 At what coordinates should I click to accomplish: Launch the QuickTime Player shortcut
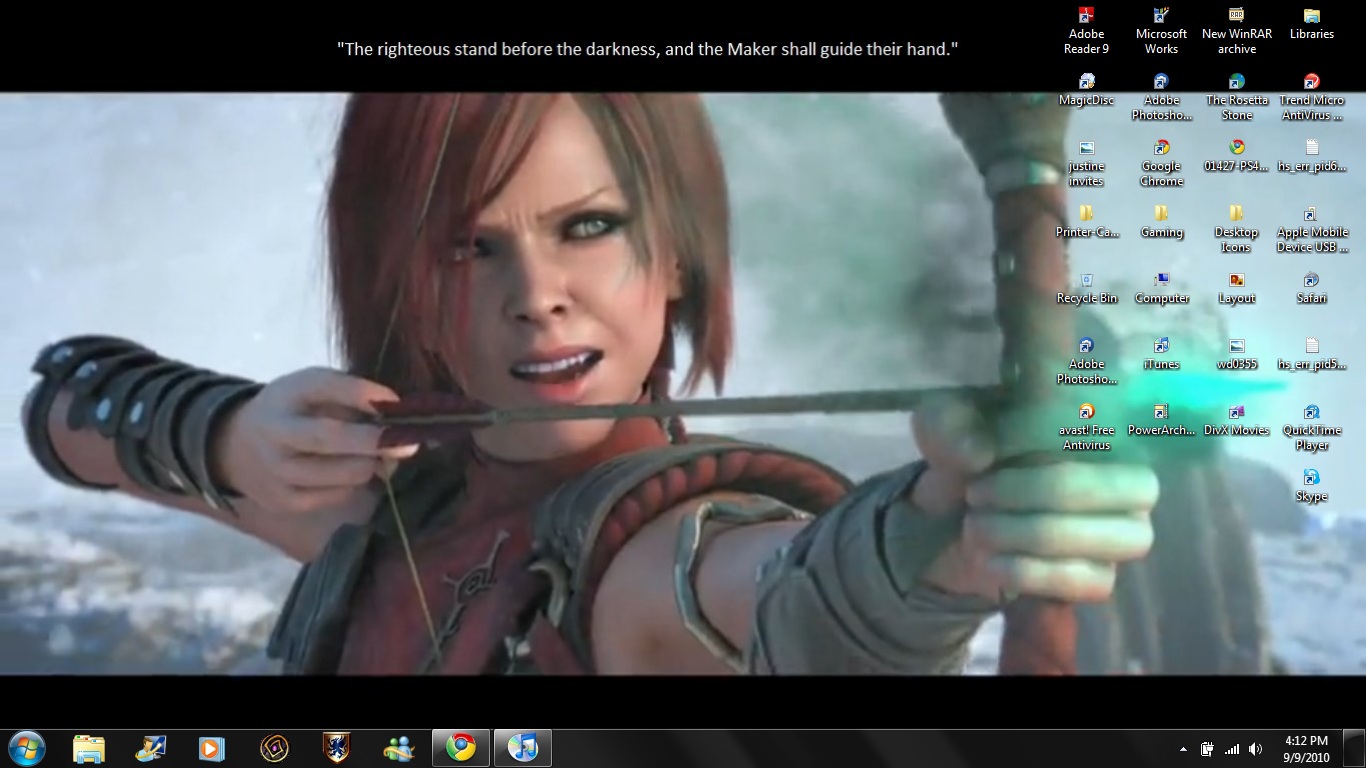click(x=1312, y=426)
